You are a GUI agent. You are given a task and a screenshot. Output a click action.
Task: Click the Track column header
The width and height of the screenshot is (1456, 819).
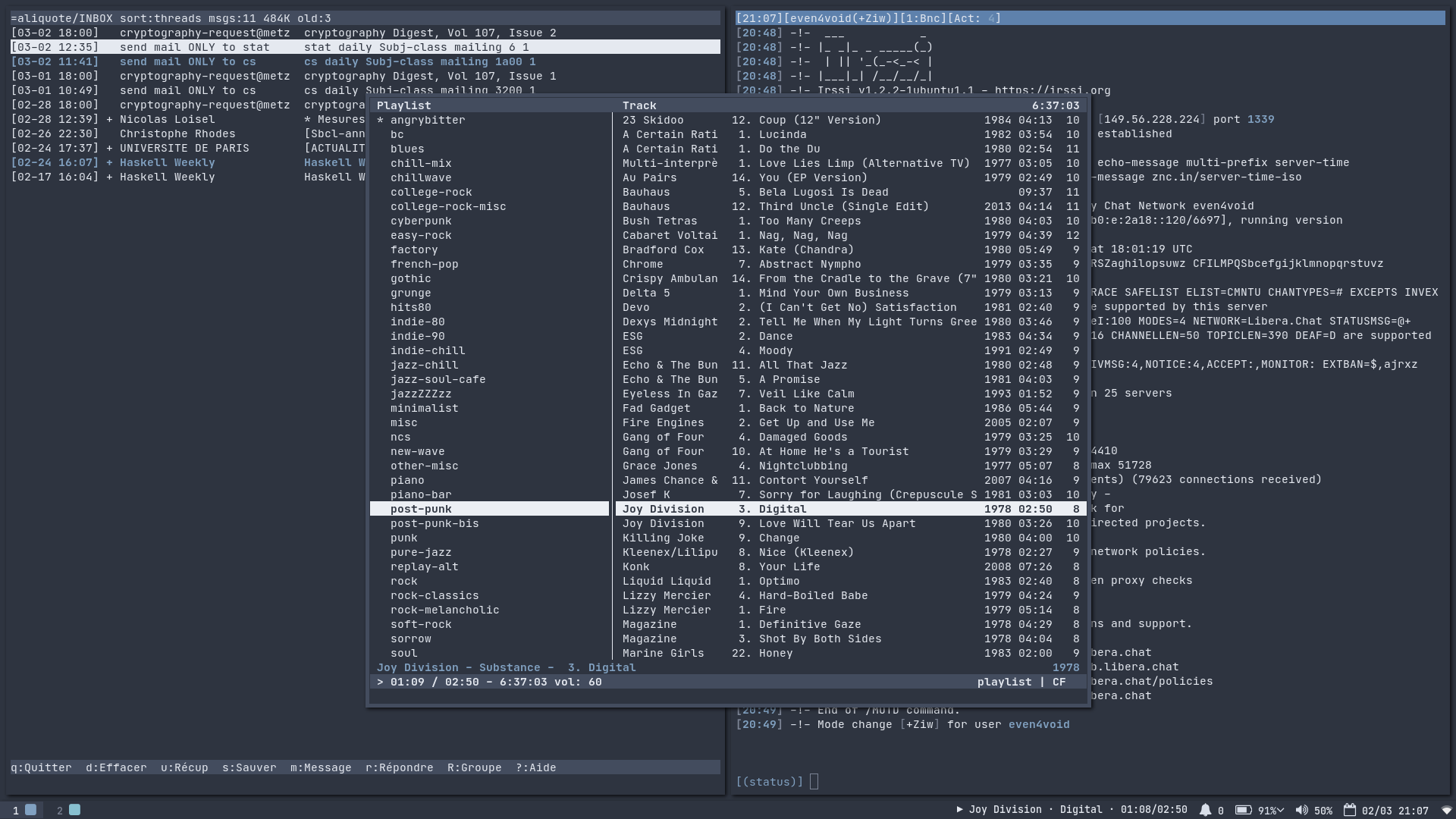[639, 106]
